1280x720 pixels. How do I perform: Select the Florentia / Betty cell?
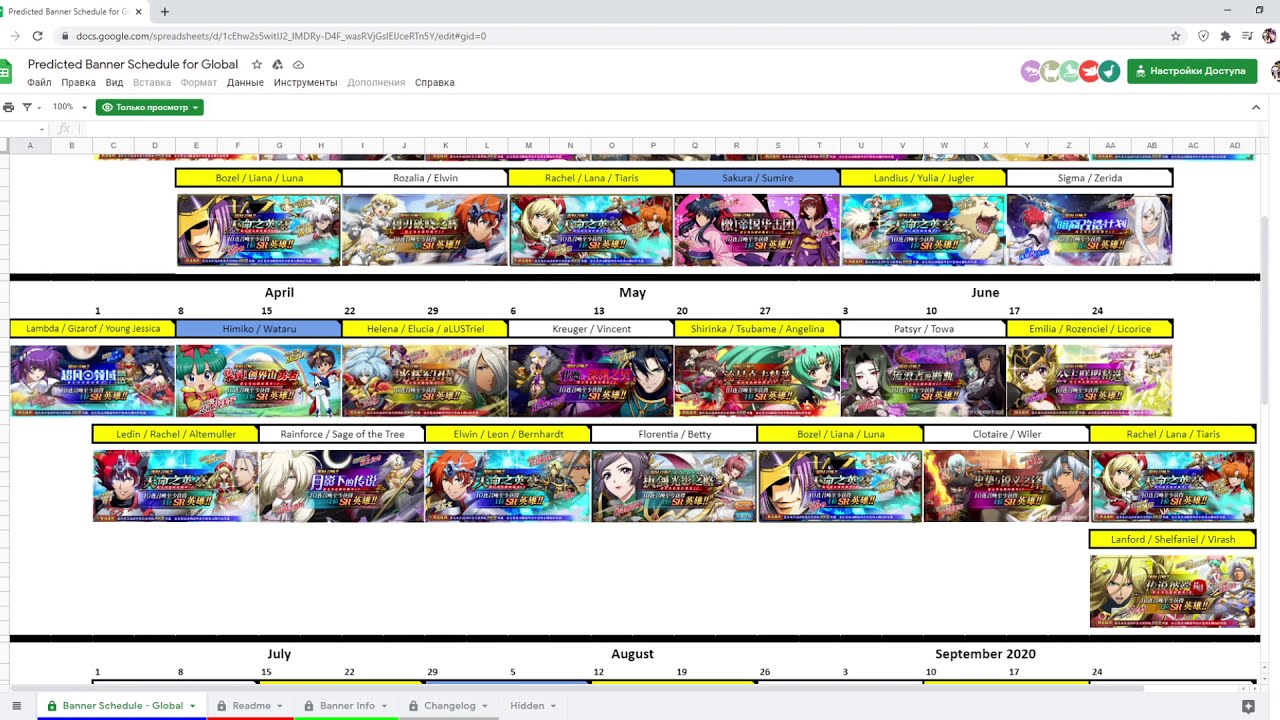point(674,435)
